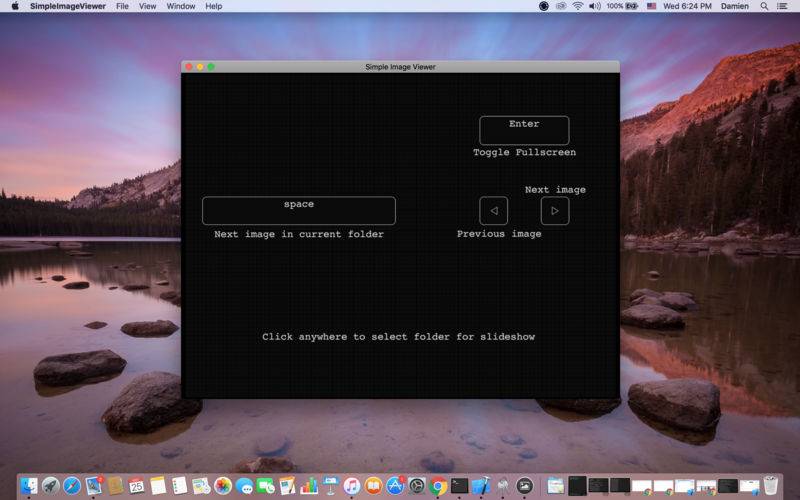Screen dimensions: 800x500
Task: Open Finder from the dock
Action: point(29,486)
